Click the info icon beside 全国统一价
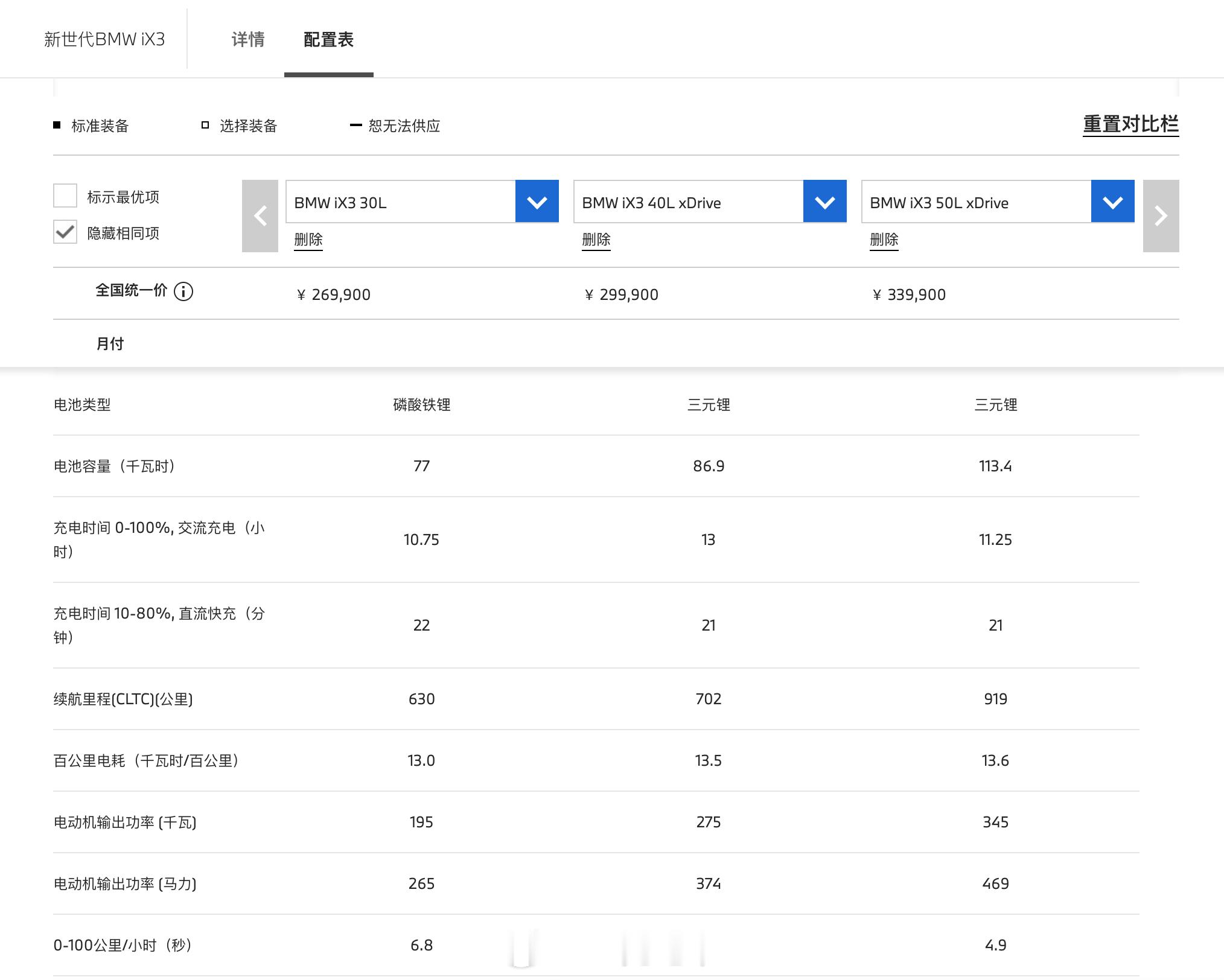 pos(183,291)
